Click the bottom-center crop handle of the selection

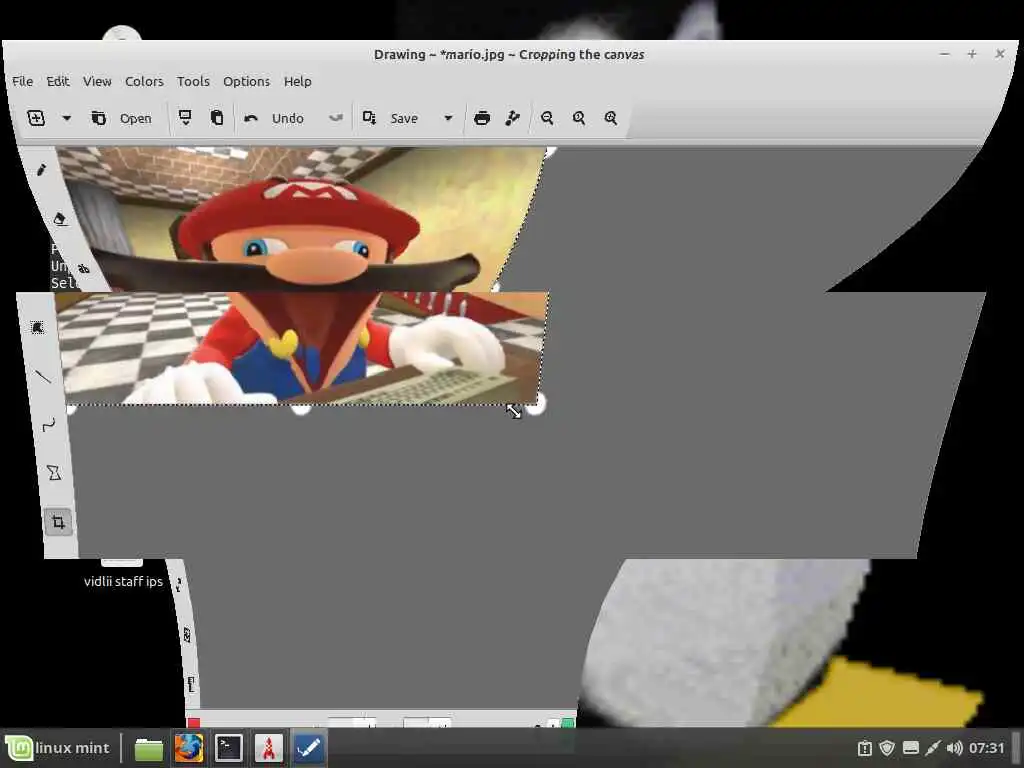point(300,408)
